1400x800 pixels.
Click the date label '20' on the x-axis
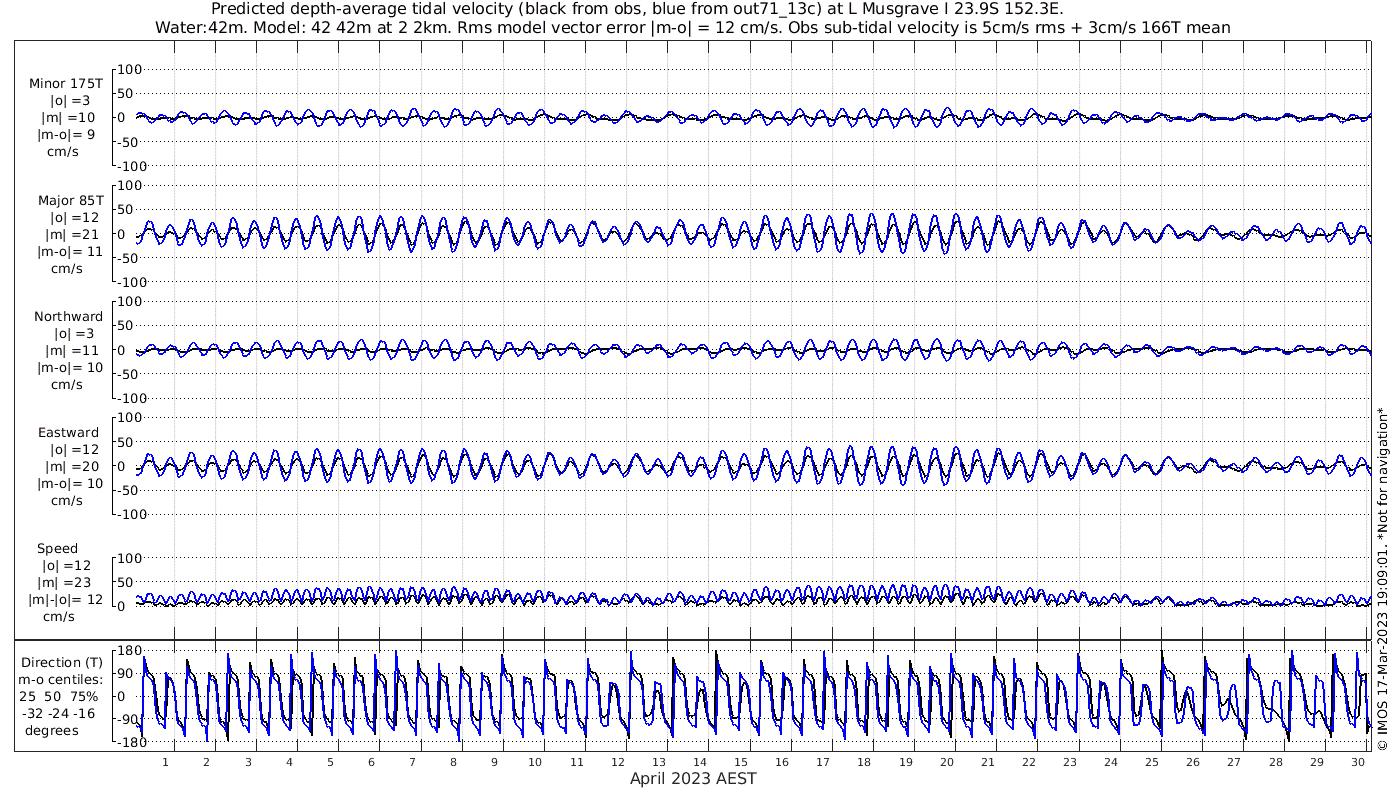(x=946, y=762)
